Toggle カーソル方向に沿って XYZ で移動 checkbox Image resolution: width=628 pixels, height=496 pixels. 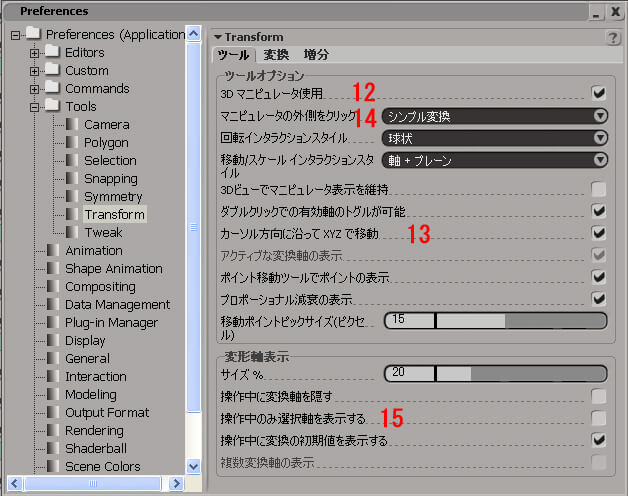pyautogui.click(x=599, y=233)
